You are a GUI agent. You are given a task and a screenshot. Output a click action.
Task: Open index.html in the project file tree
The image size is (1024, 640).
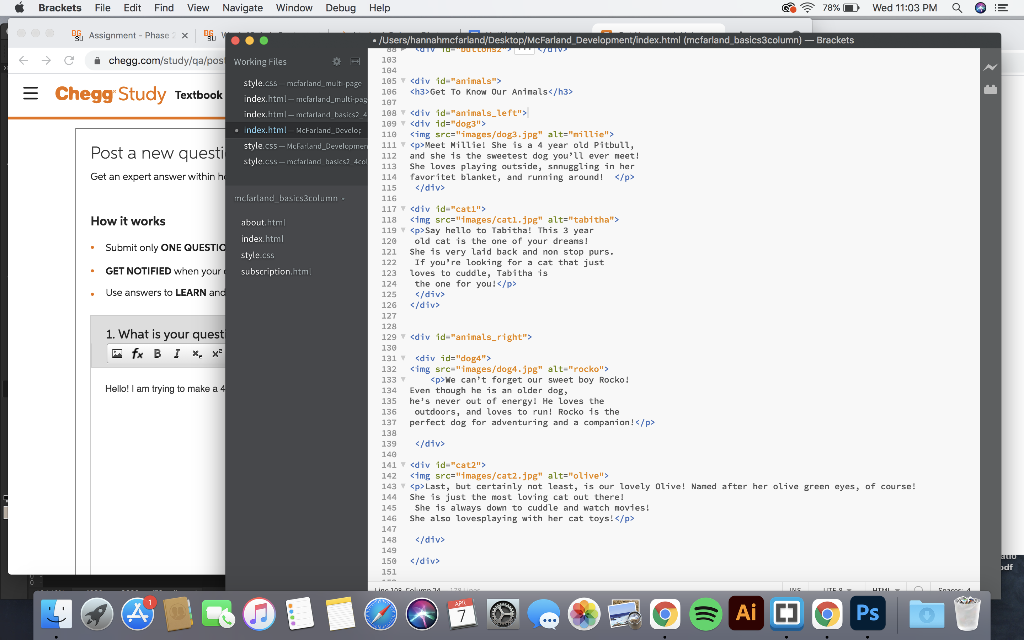(x=263, y=239)
